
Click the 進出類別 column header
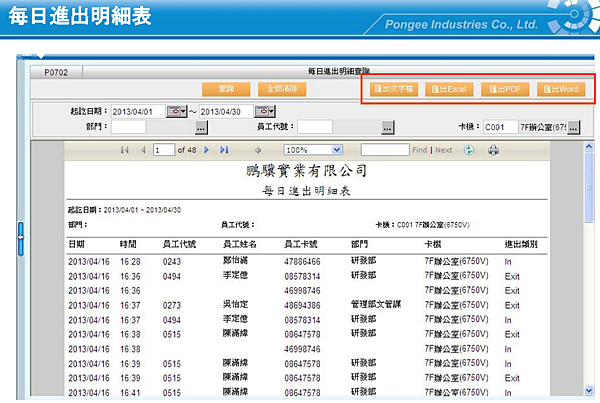521,244
